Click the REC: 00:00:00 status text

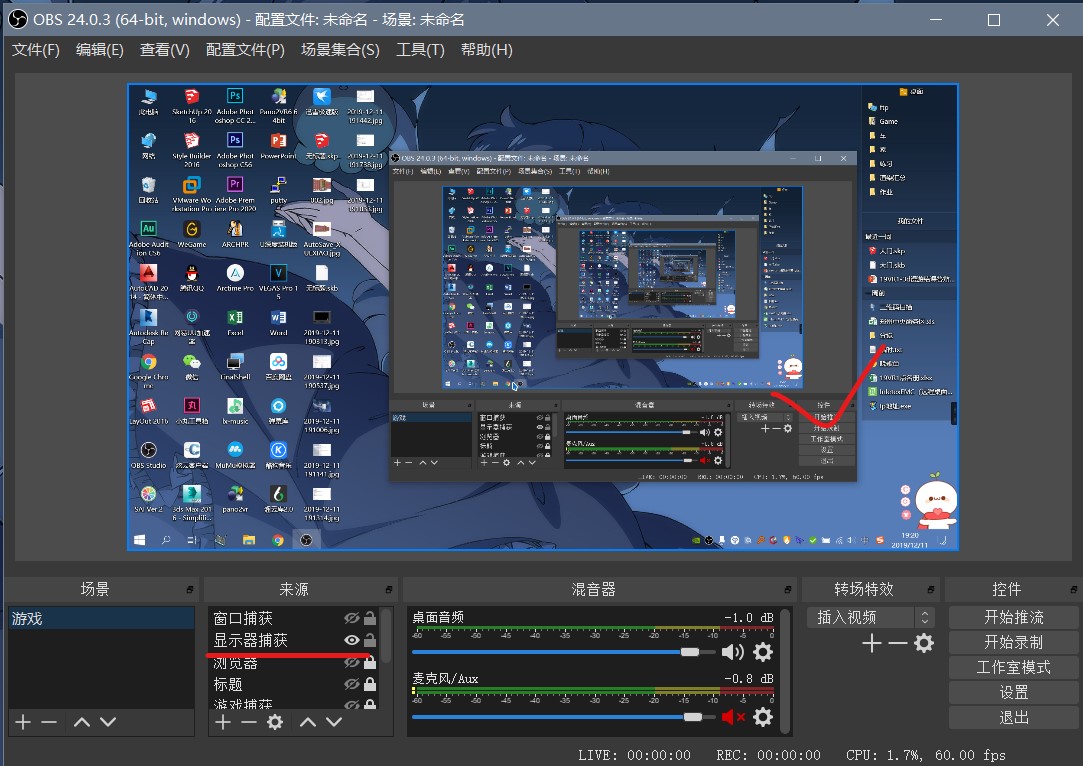[x=768, y=755]
